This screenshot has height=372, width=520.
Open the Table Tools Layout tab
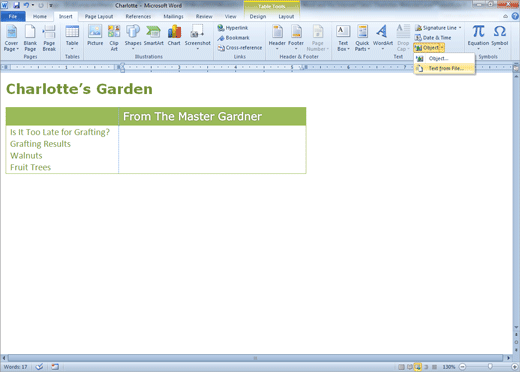(286, 16)
